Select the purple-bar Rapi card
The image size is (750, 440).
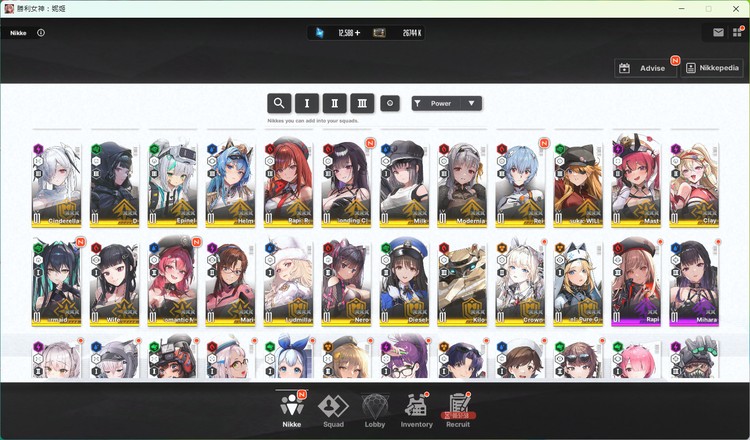point(636,283)
